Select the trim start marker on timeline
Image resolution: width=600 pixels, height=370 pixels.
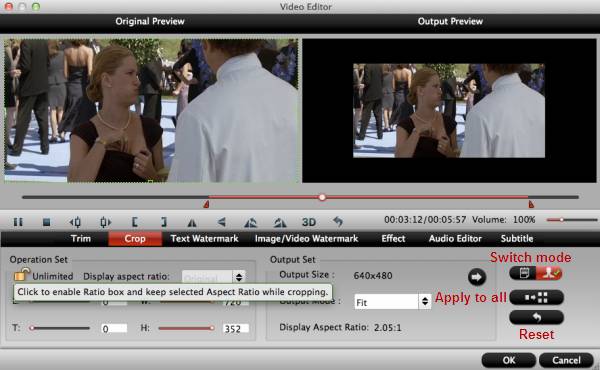(206, 204)
